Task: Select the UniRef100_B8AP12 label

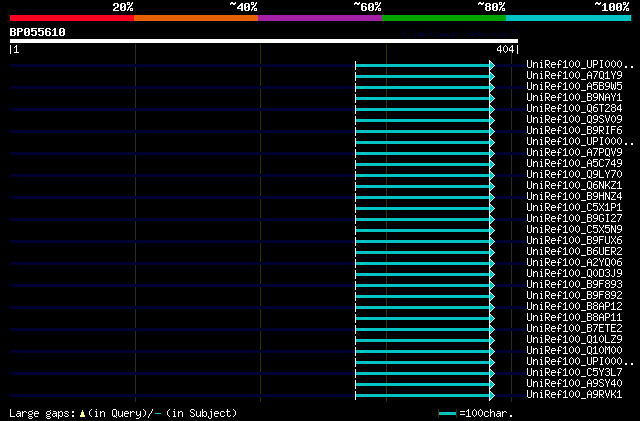Action: click(x=574, y=307)
